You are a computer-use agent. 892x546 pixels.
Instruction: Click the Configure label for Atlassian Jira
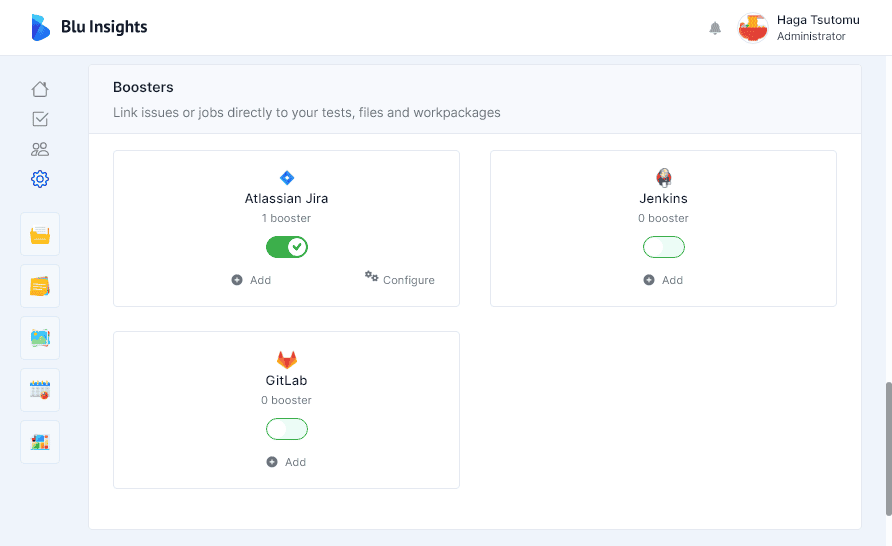click(x=408, y=280)
